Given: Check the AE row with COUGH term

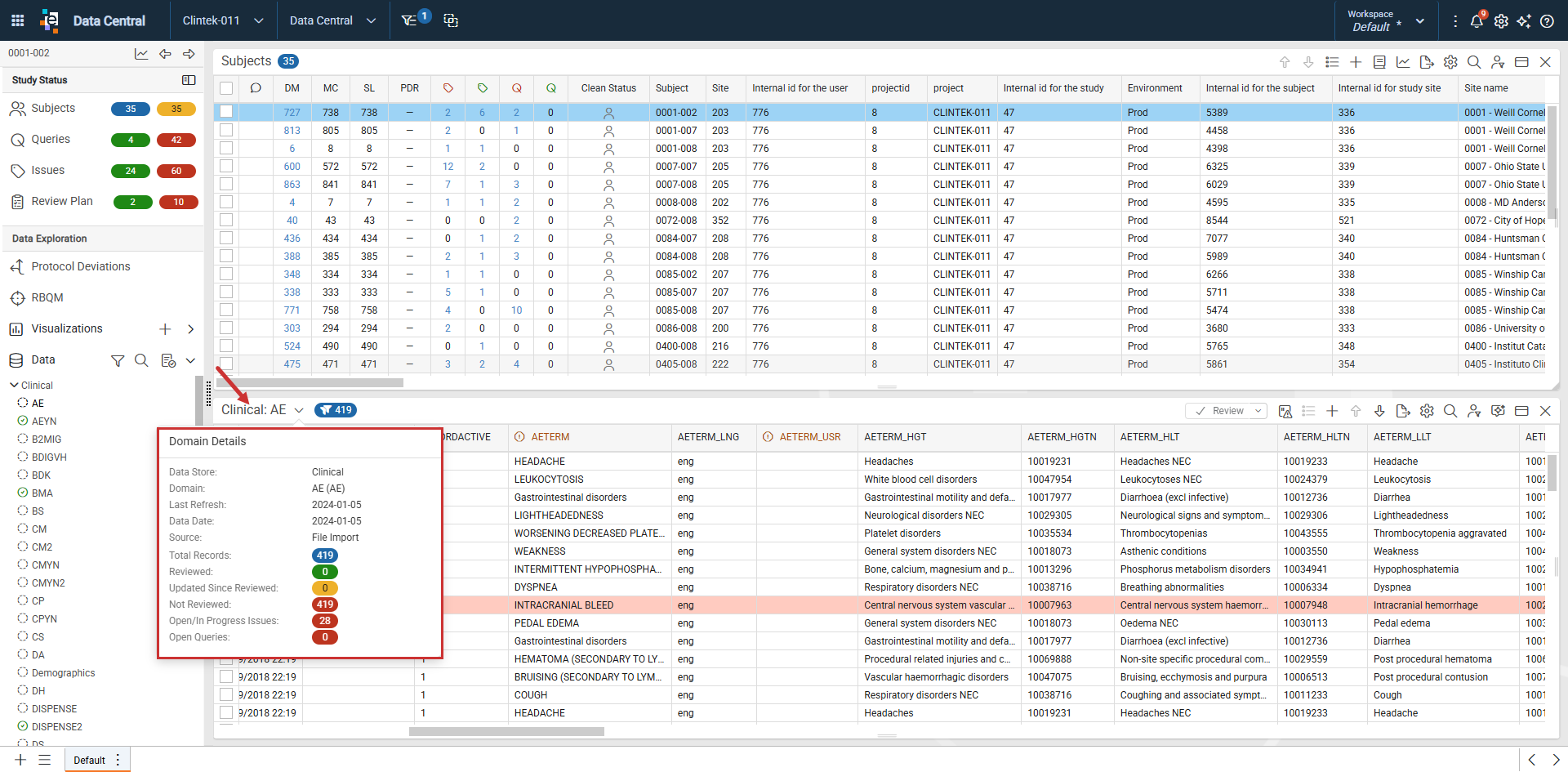Looking at the screenshot, I should [226, 695].
